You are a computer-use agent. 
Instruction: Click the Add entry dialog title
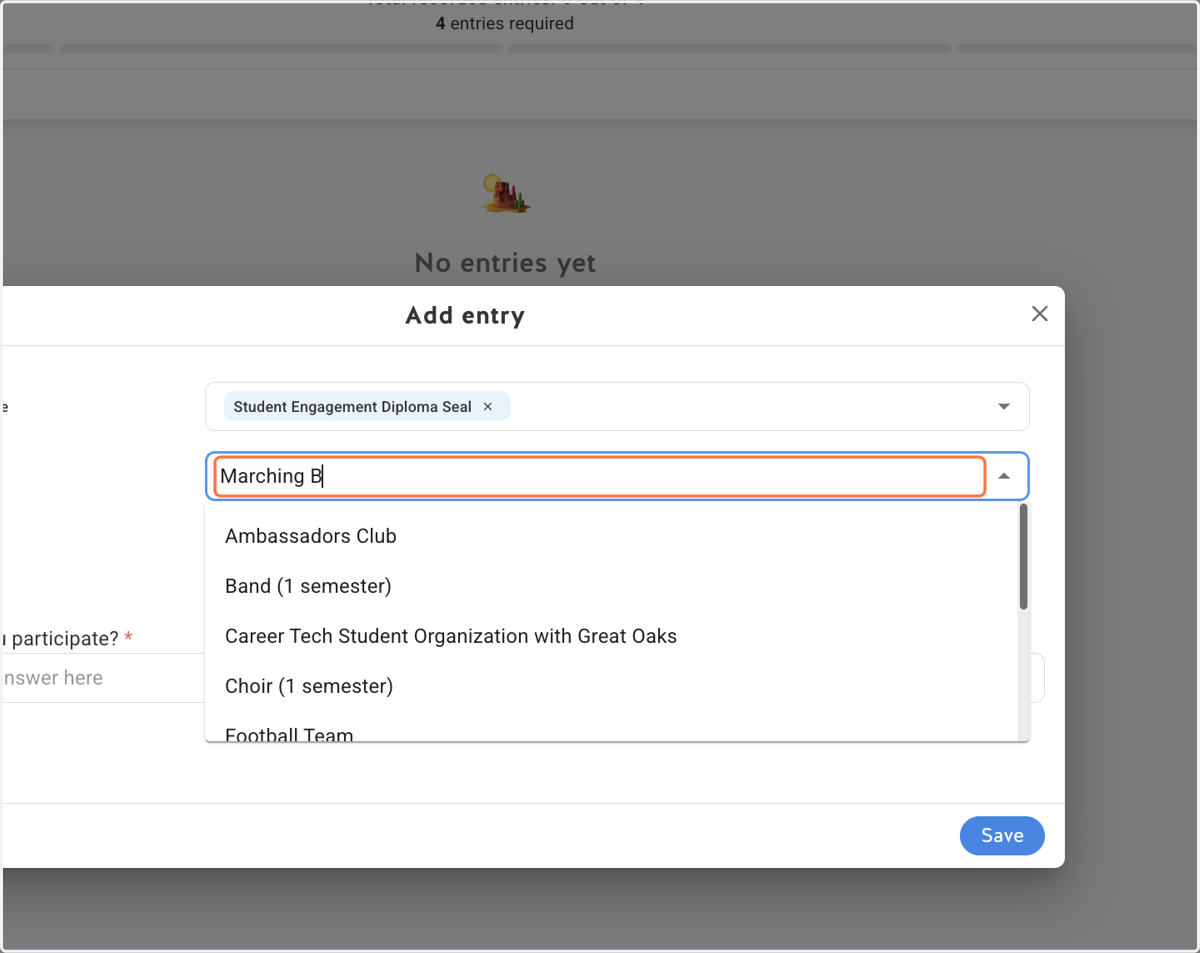coord(465,316)
